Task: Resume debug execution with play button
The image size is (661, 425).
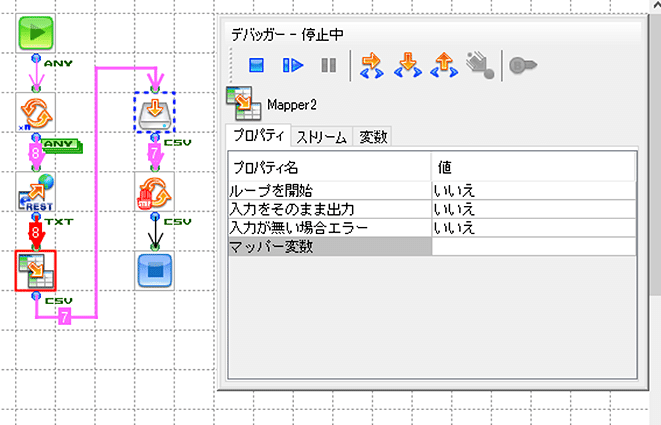Action: (292, 66)
